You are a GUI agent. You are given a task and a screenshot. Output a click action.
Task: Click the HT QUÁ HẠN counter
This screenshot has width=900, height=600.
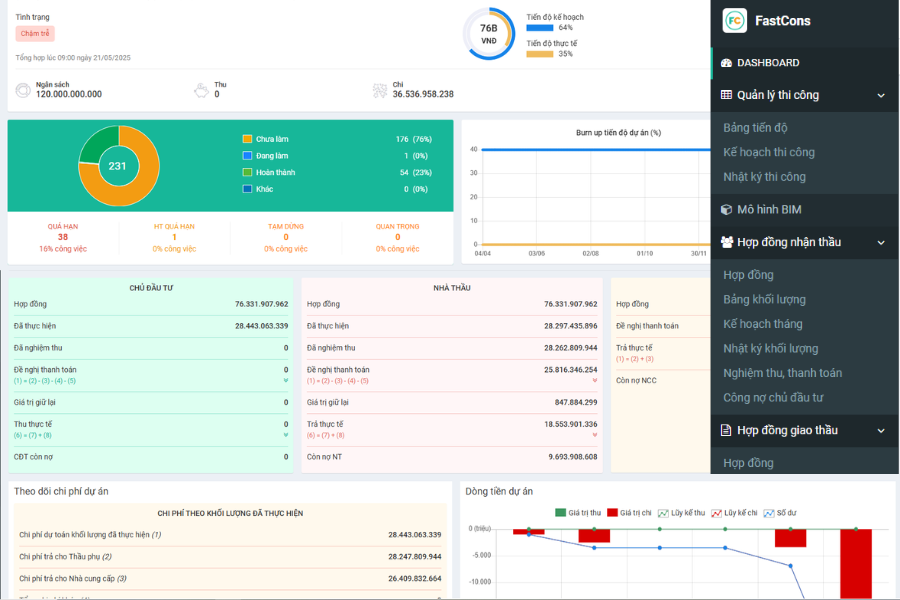pyautogui.click(x=174, y=237)
